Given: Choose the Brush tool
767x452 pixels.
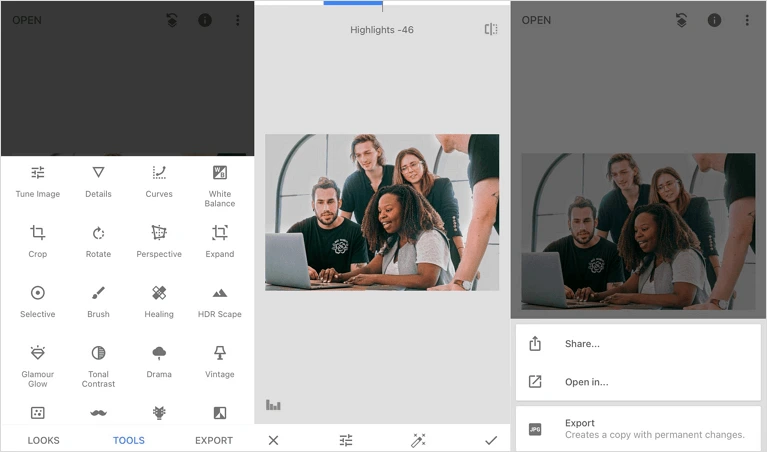Looking at the screenshot, I should point(98,302).
